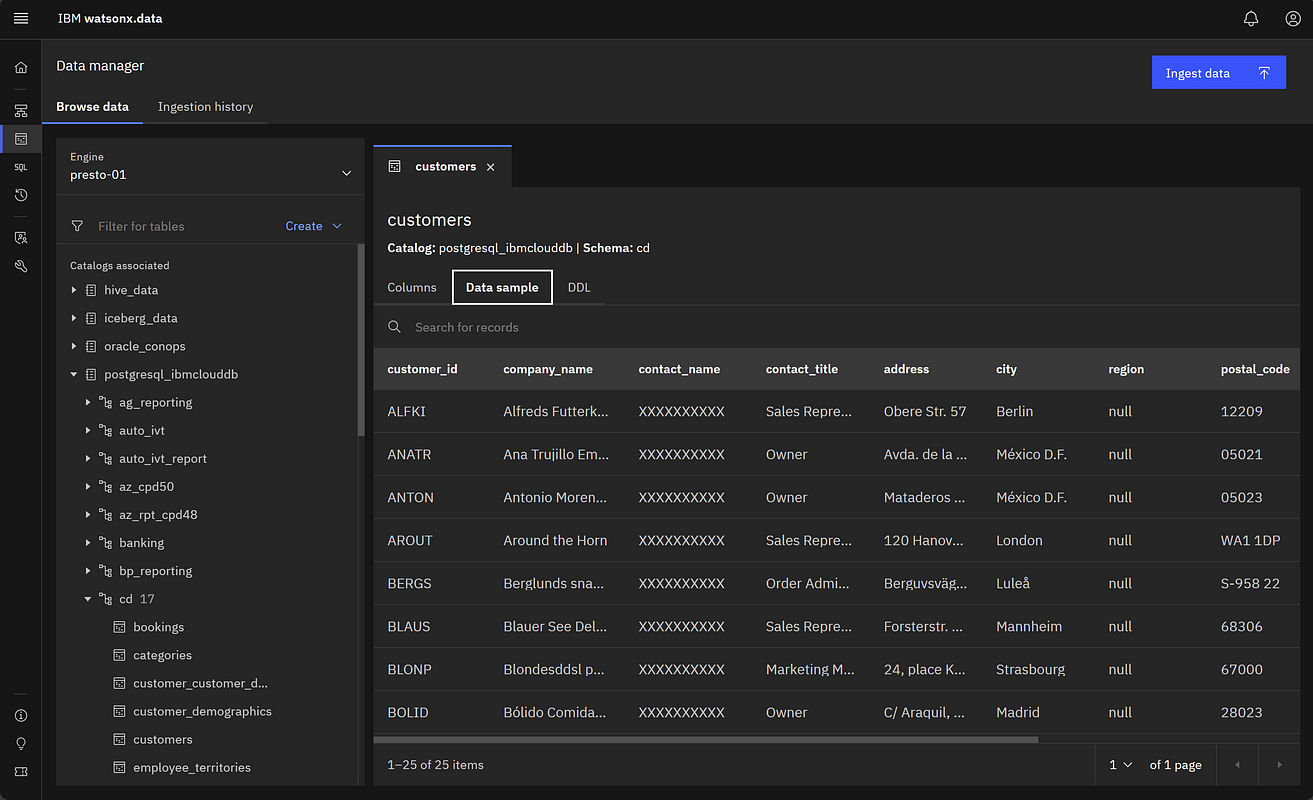The width and height of the screenshot is (1313, 800).
Task: Select the bp_reporting schema
Action: pyautogui.click(x=155, y=571)
